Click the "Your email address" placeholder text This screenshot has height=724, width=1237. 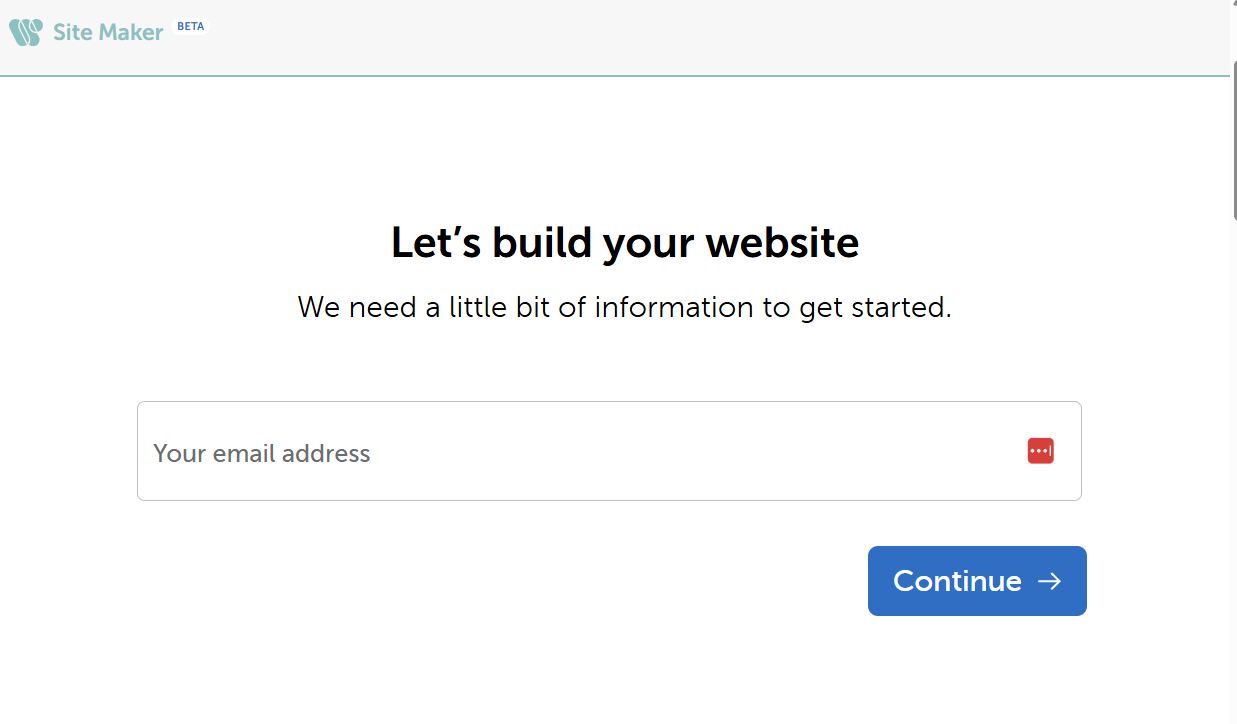(262, 453)
